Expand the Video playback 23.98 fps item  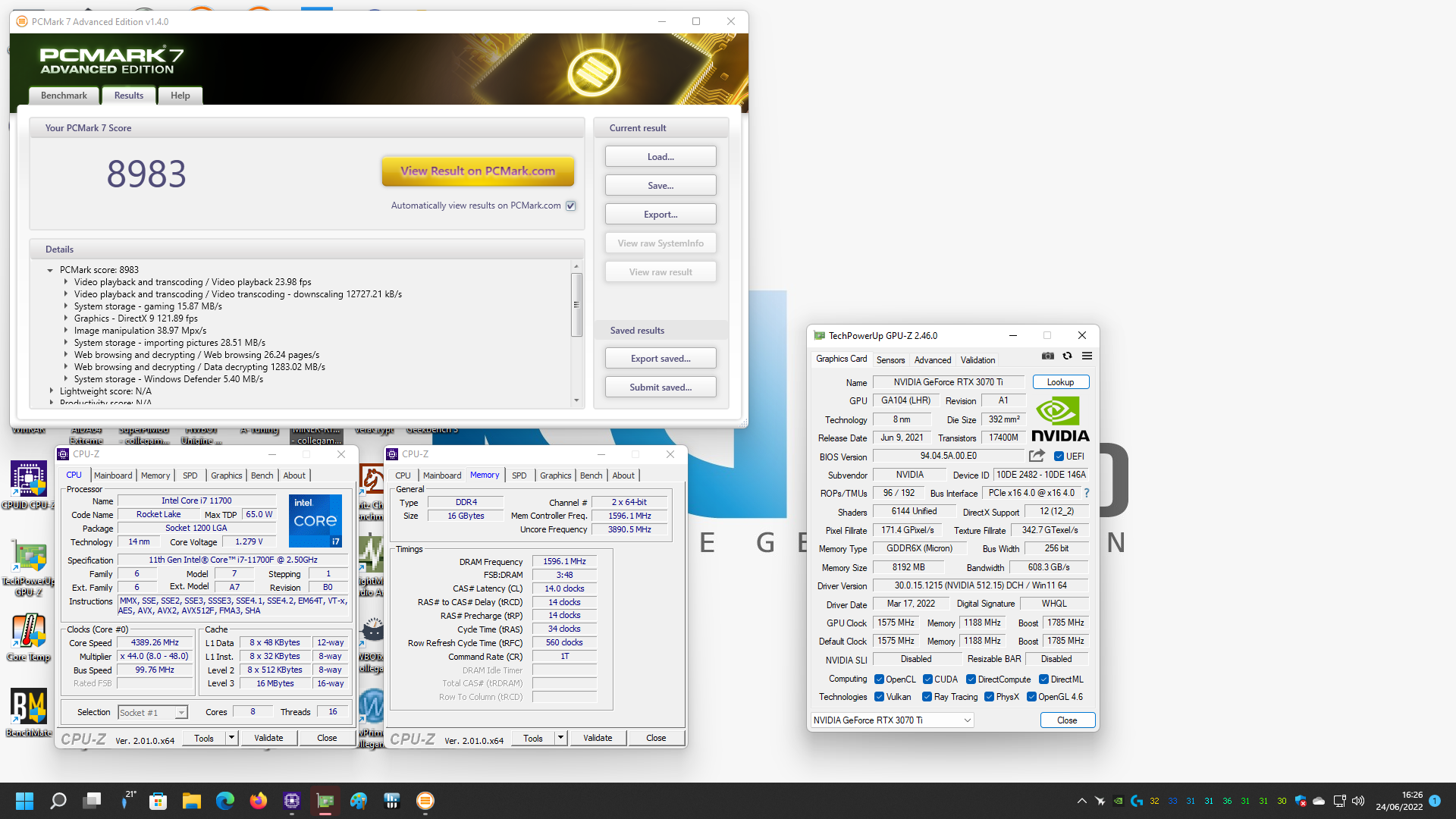click(x=66, y=282)
